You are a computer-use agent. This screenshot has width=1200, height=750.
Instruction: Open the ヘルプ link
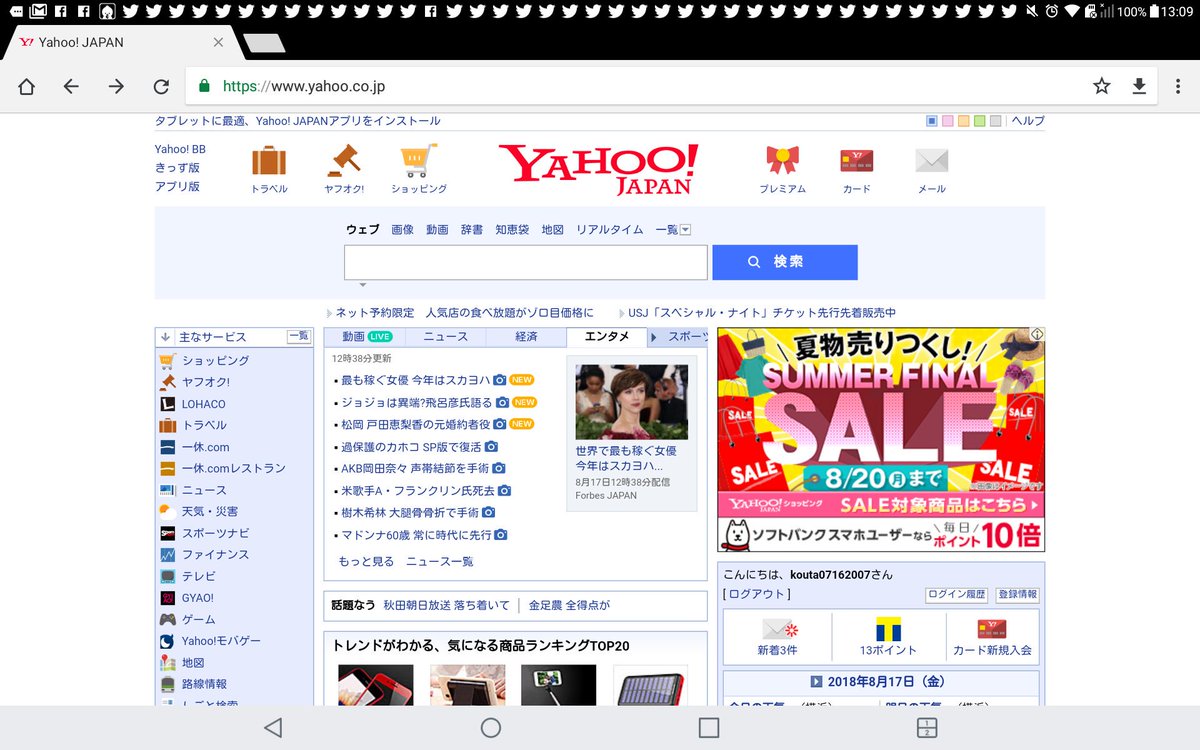(x=1028, y=121)
